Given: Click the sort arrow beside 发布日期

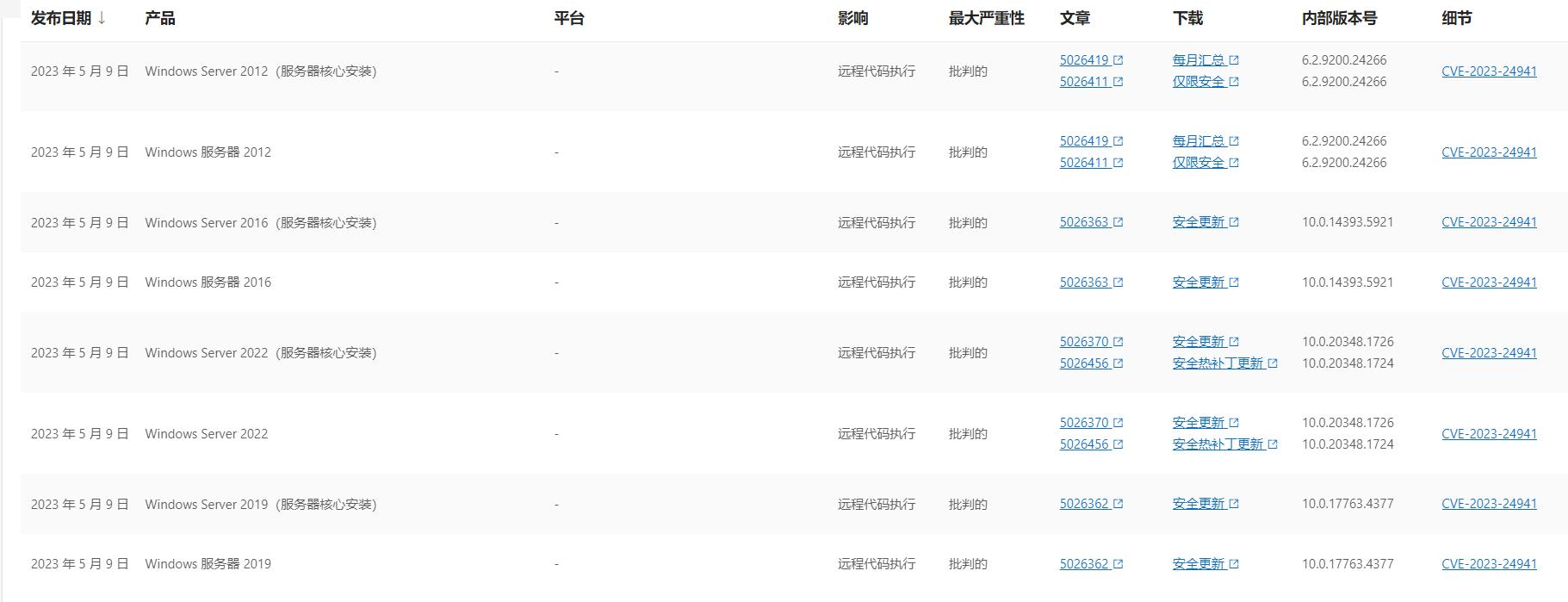Looking at the screenshot, I should [x=102, y=18].
